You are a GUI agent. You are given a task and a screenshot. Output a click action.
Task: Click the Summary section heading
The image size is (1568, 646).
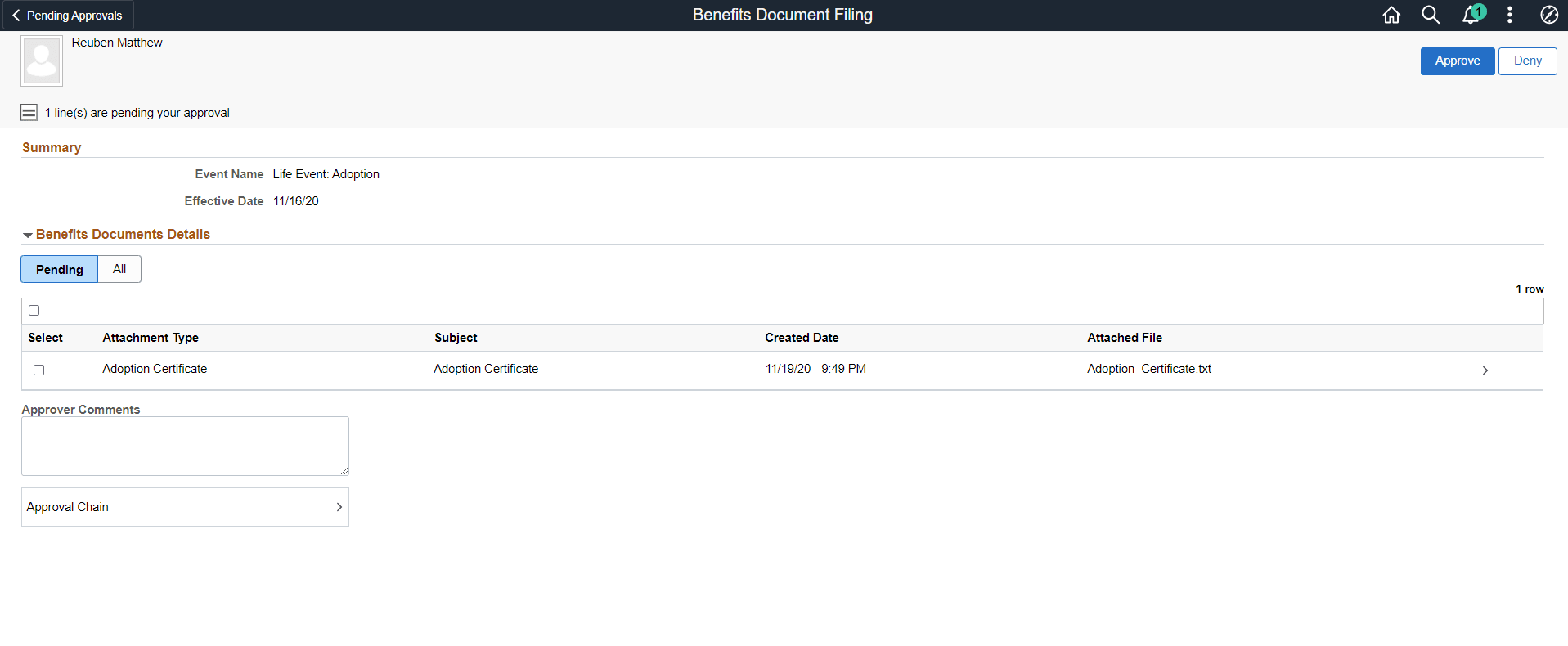[52, 147]
